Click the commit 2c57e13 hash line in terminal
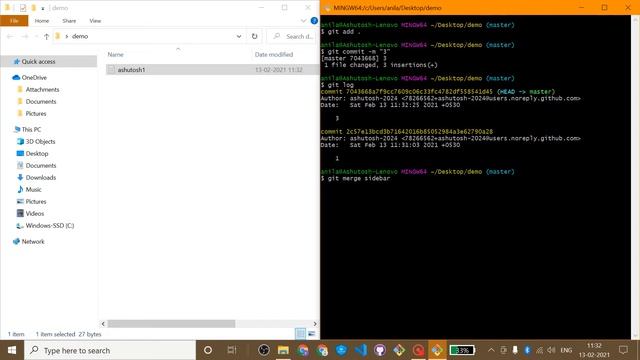 coord(407,132)
